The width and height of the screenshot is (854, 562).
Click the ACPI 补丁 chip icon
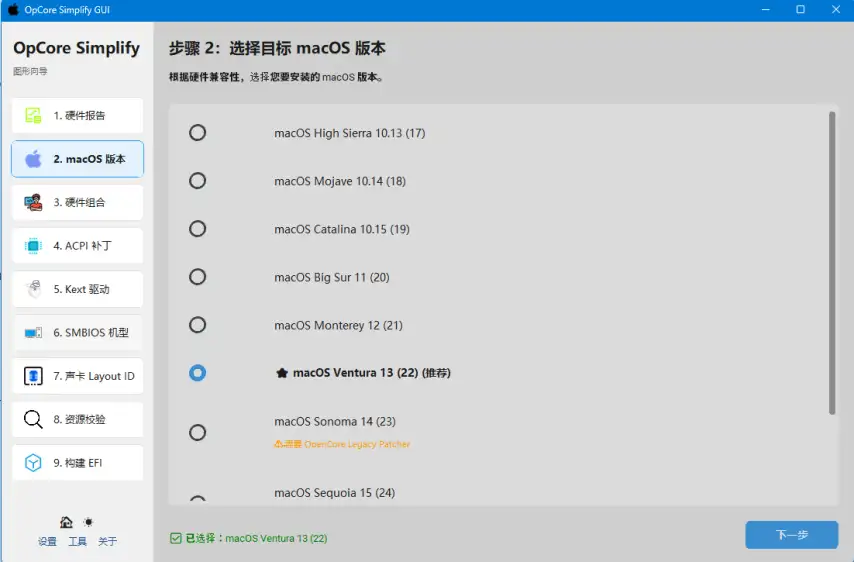[33, 246]
